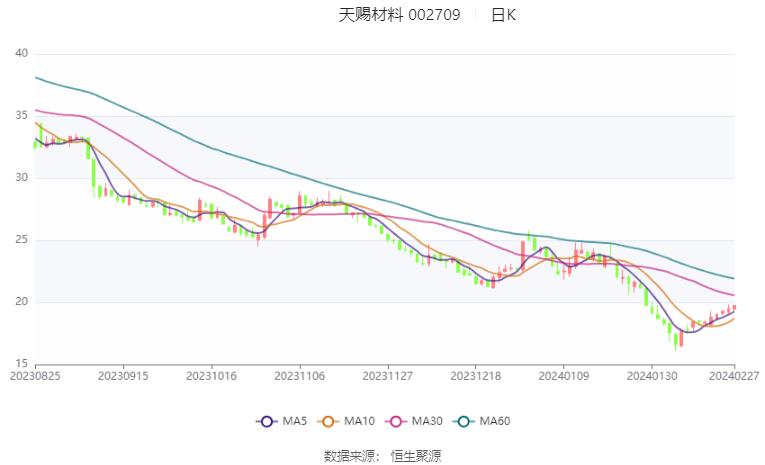This screenshot has width=765, height=465.
Task: Toggle the MA30 legend series
Action: [414, 421]
